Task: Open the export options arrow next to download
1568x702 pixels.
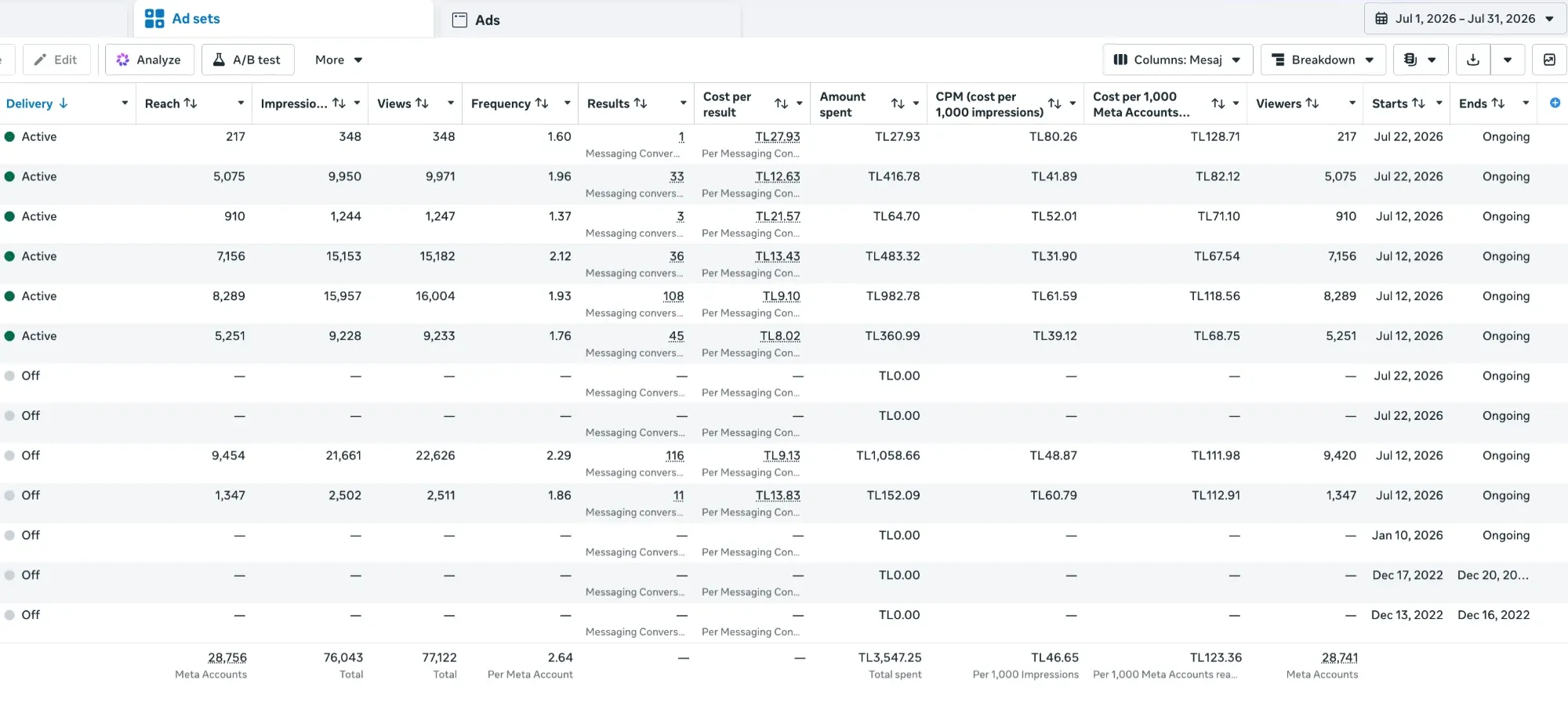Action: 1508,60
